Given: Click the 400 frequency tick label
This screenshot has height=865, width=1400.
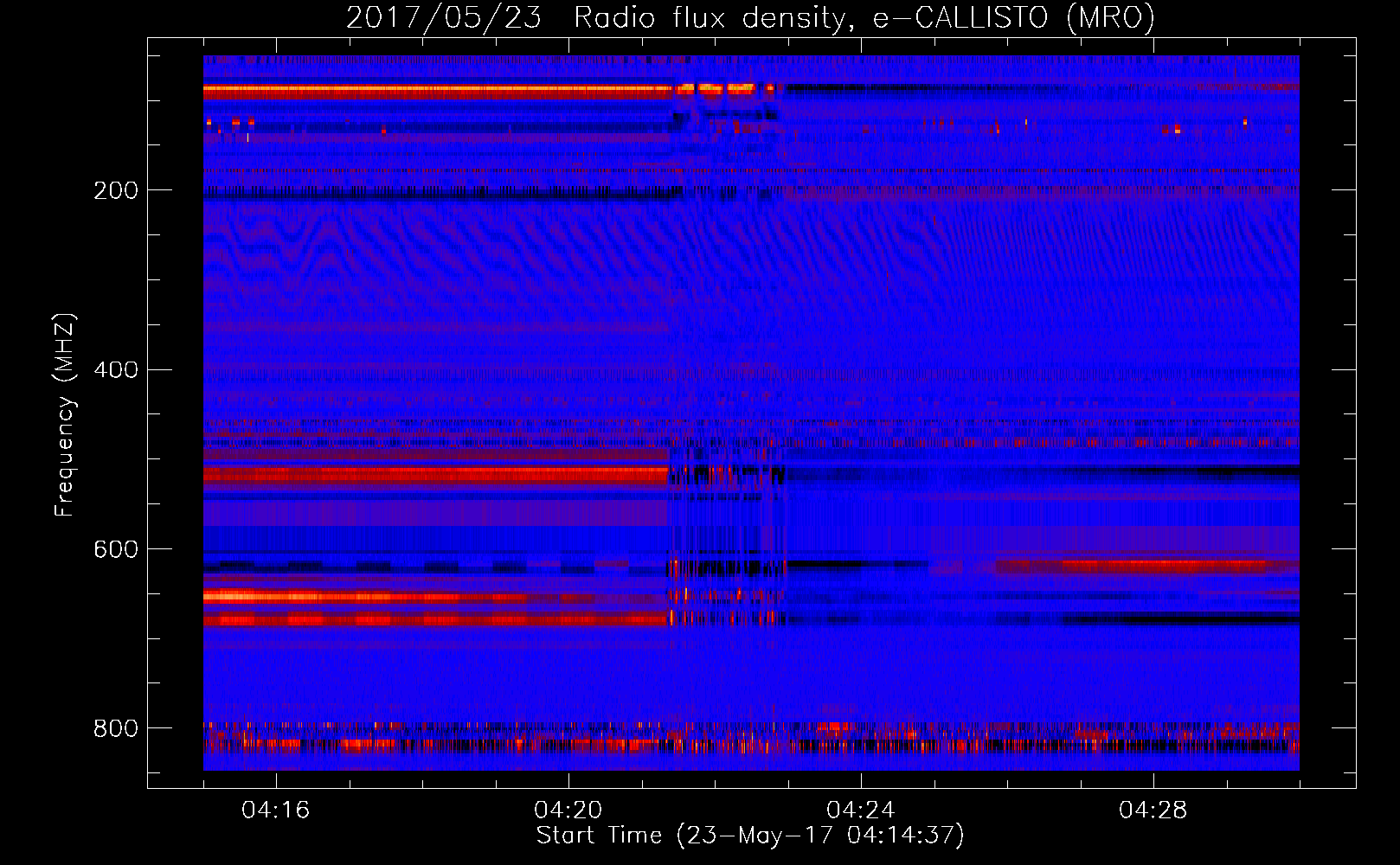Looking at the screenshot, I should (x=116, y=370).
